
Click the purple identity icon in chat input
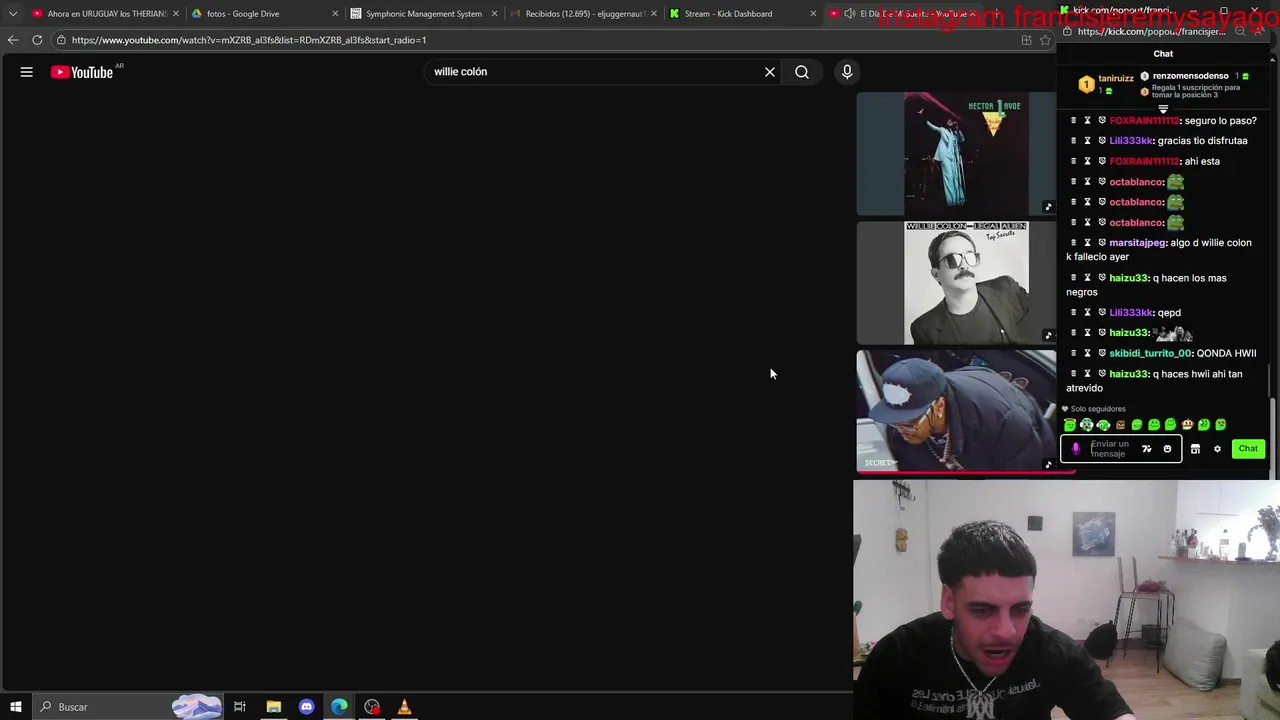tap(1076, 449)
